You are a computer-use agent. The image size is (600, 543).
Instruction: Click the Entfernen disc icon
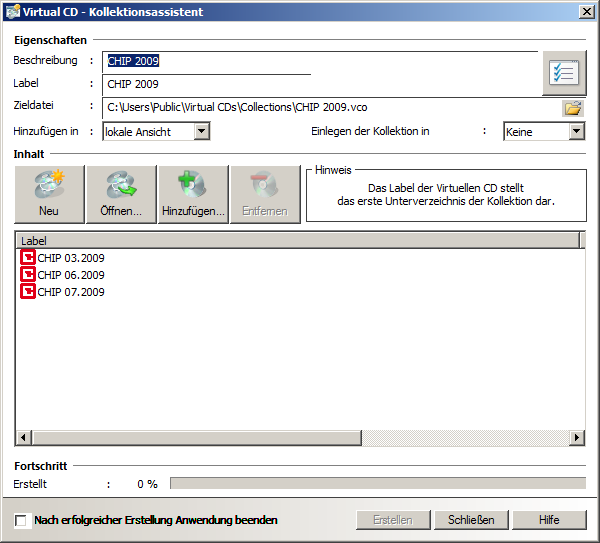[265, 185]
